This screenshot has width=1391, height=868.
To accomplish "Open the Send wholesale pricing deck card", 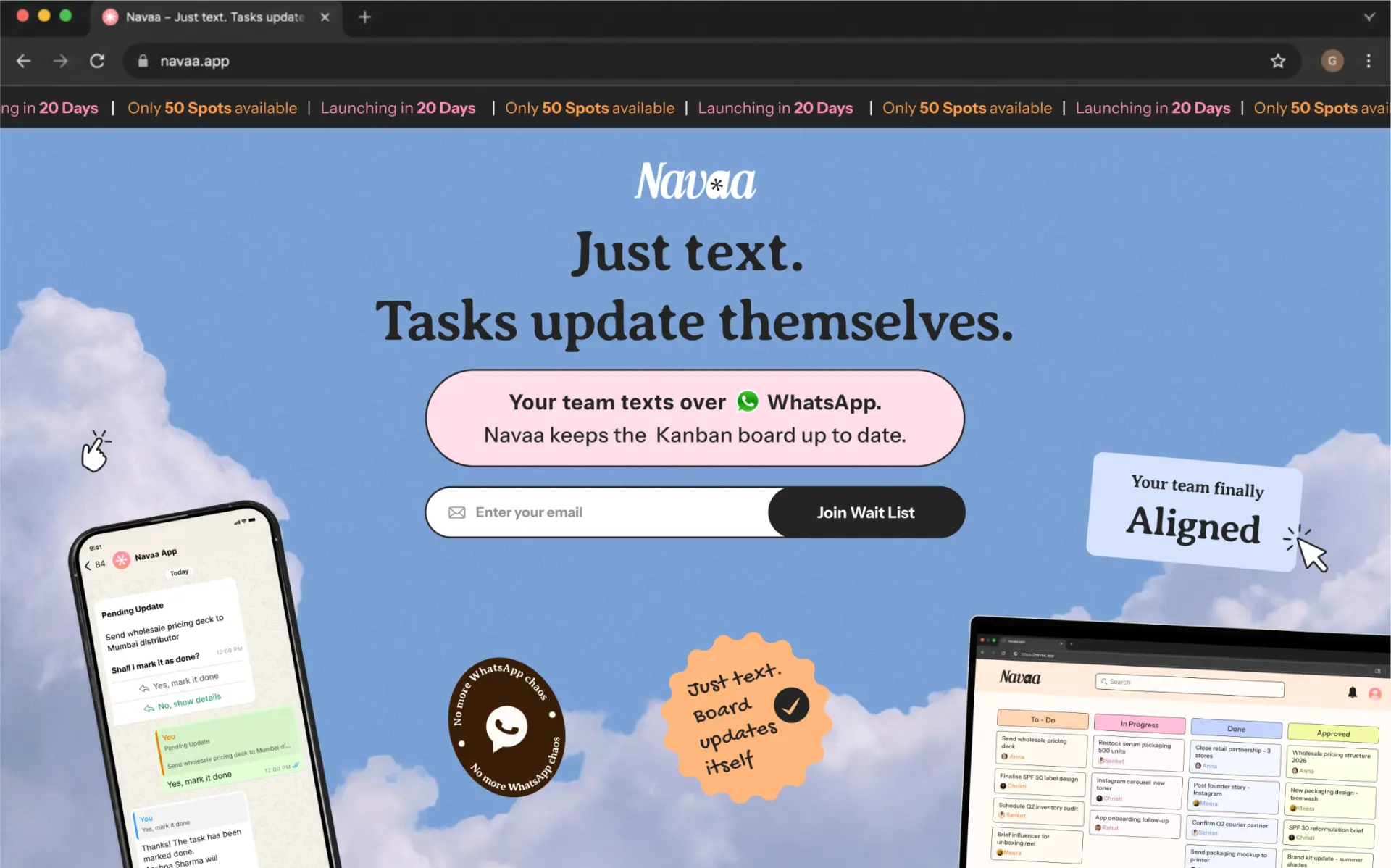I will [x=1041, y=749].
